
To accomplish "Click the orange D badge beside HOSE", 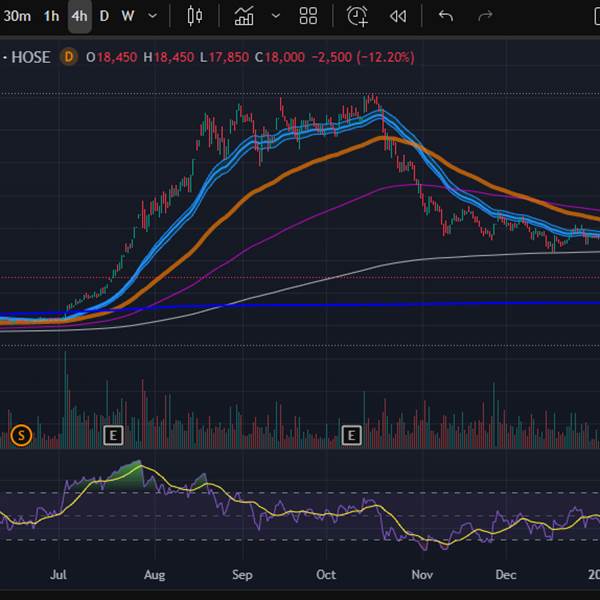I will click(69, 57).
